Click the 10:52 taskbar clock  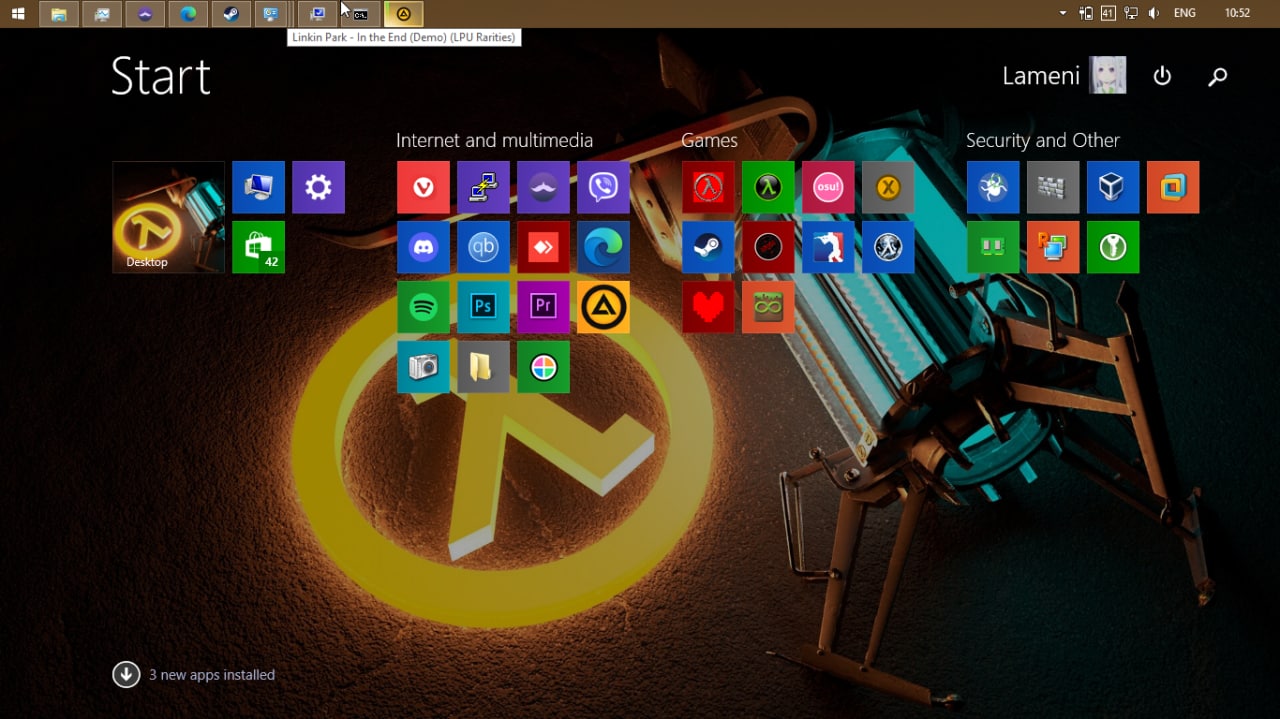point(1238,13)
